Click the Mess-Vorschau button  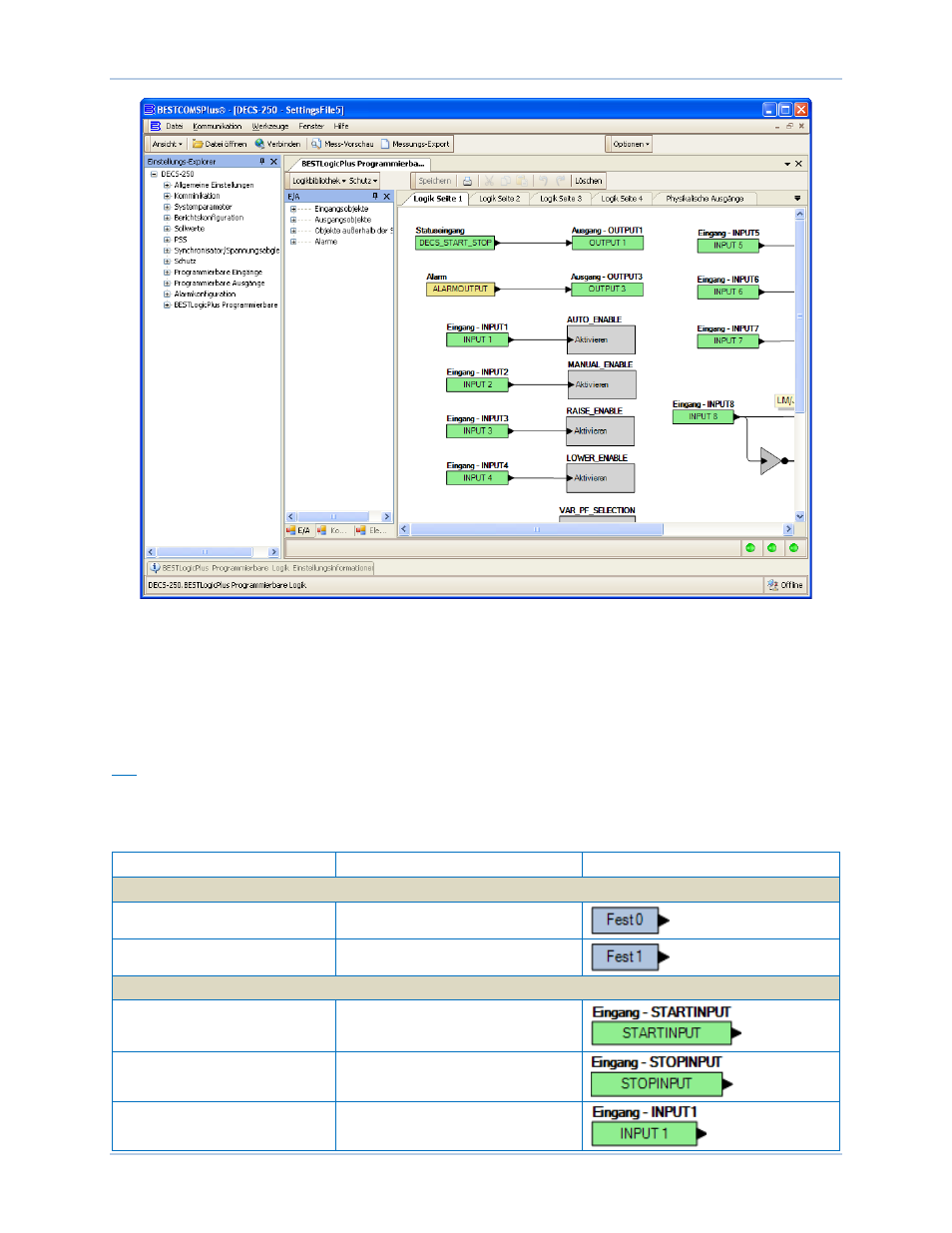pos(341,144)
